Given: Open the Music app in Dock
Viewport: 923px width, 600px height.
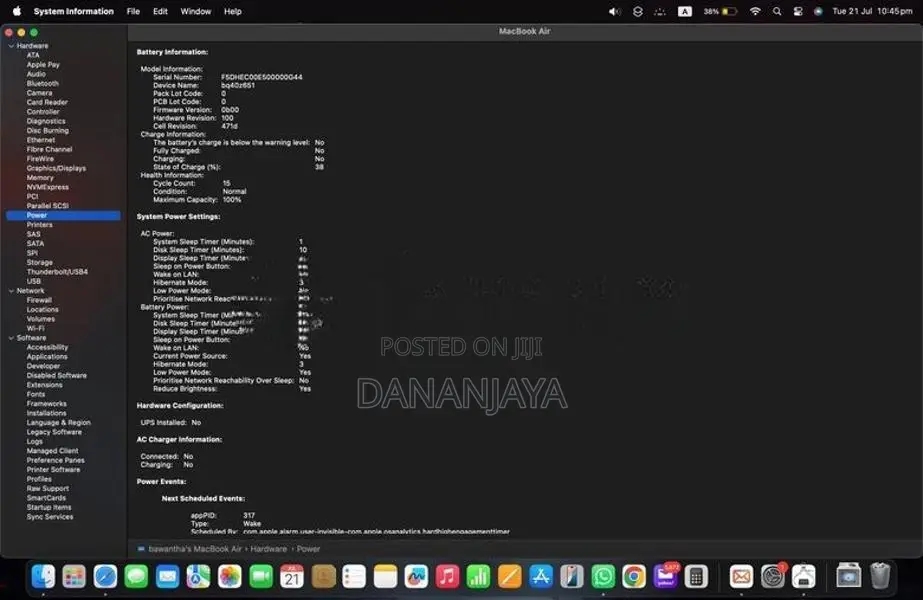Looking at the screenshot, I should tap(447, 576).
